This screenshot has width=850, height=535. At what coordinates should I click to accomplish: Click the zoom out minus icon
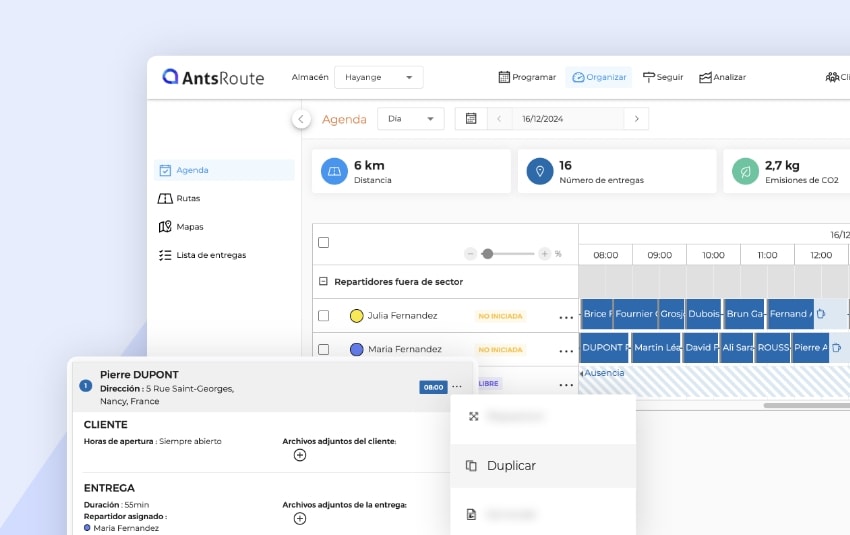pyautogui.click(x=470, y=254)
